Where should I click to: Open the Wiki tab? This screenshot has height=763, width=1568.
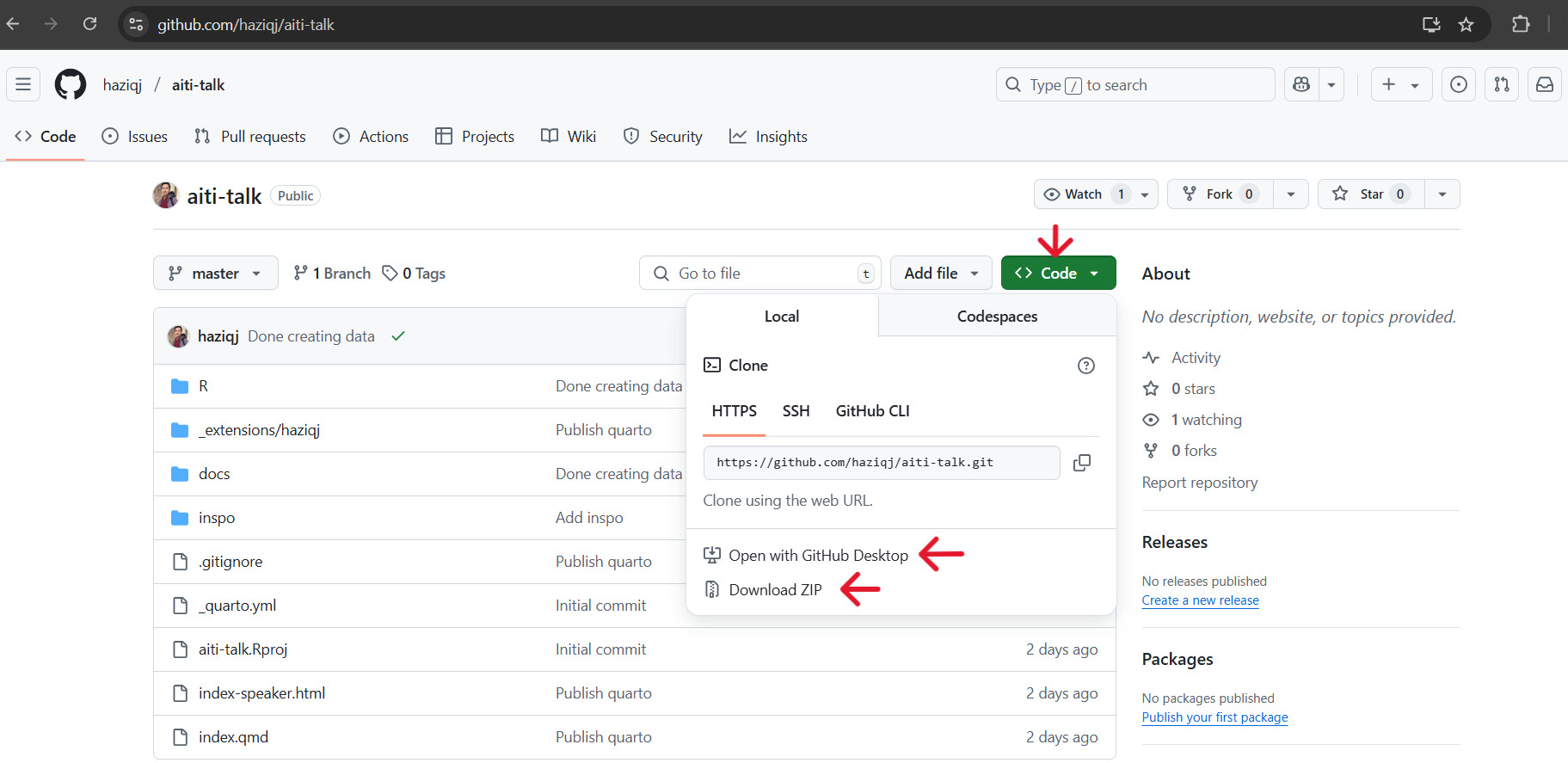pyautogui.click(x=569, y=136)
